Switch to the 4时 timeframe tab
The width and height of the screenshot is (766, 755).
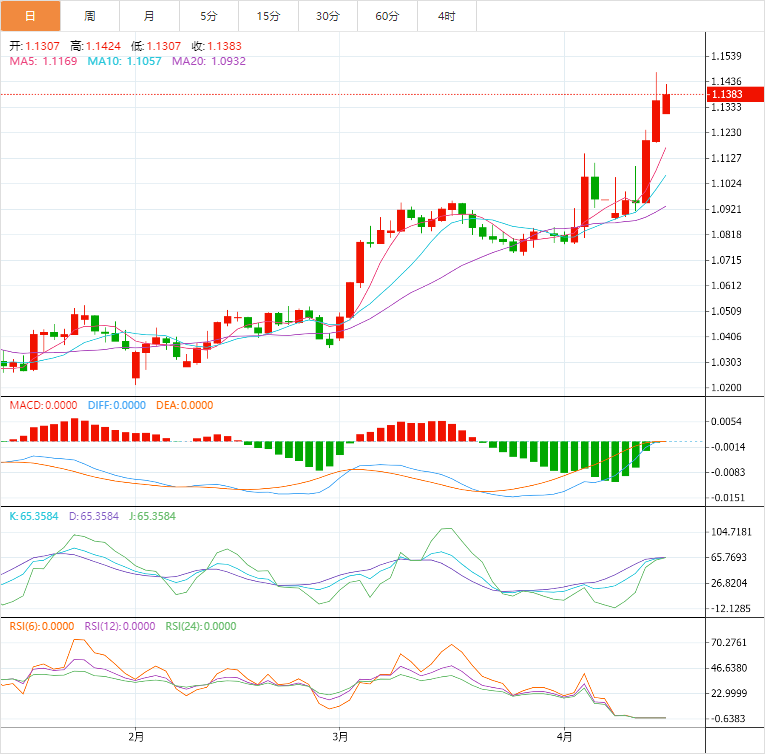446,16
